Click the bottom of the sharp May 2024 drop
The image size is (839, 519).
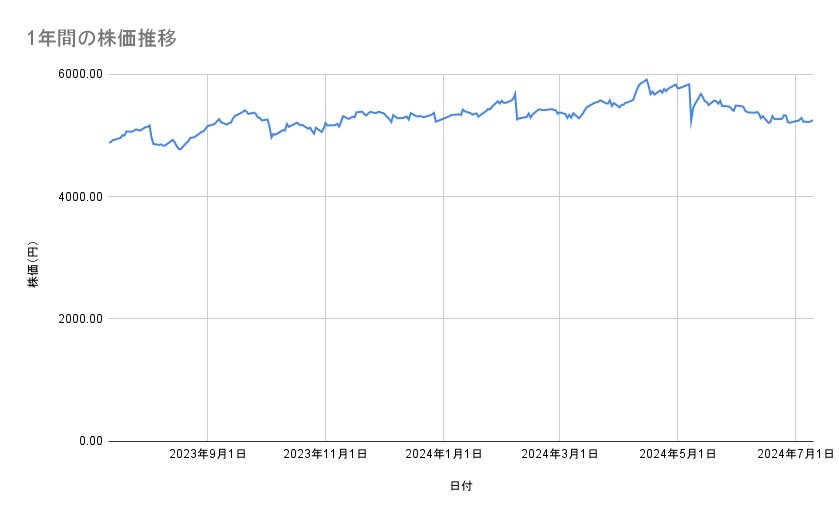pyautogui.click(x=691, y=126)
